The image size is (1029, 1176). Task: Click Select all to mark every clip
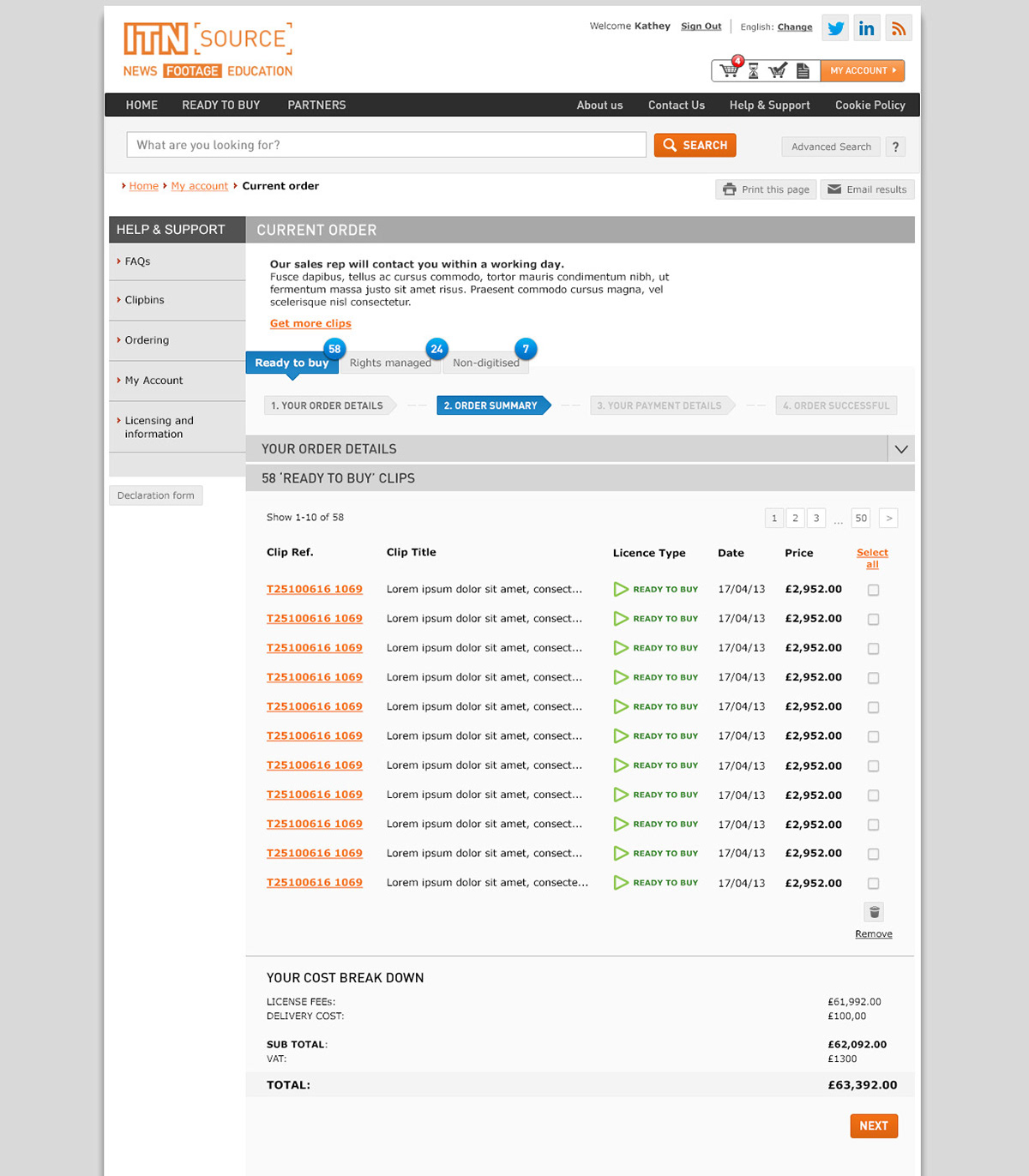[872, 557]
